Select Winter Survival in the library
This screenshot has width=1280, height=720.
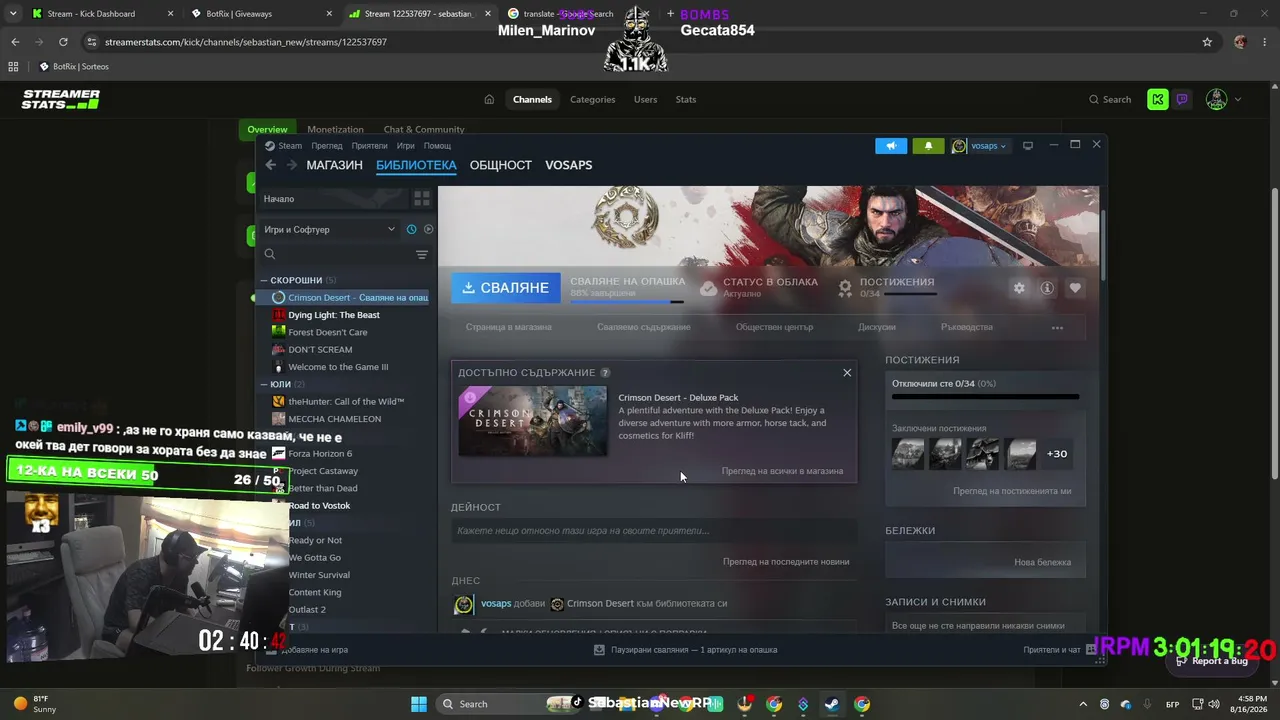tap(319, 575)
